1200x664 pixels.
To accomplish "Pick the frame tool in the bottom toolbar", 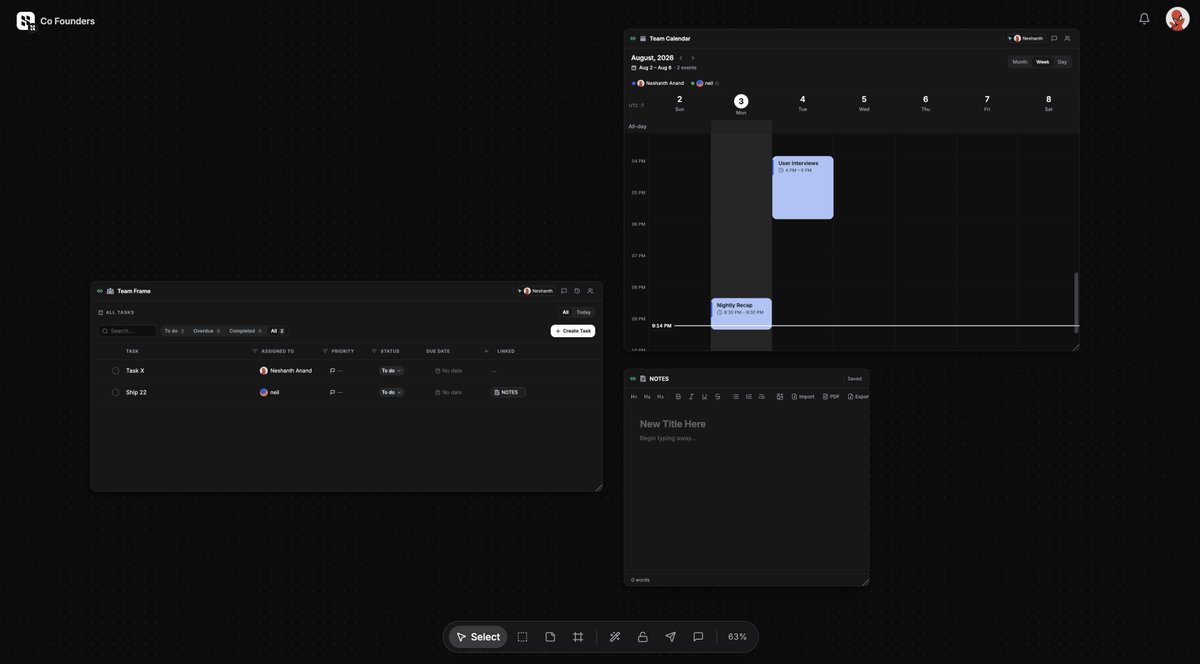I will (578, 637).
